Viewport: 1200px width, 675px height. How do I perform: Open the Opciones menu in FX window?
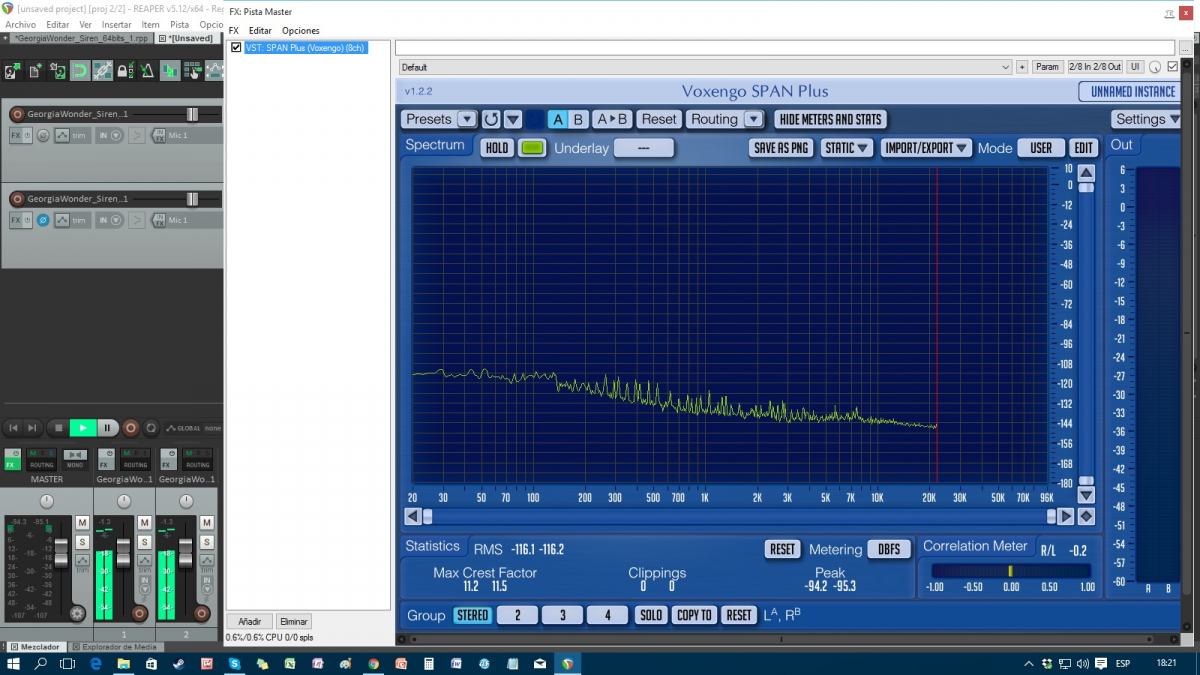[x=300, y=31]
